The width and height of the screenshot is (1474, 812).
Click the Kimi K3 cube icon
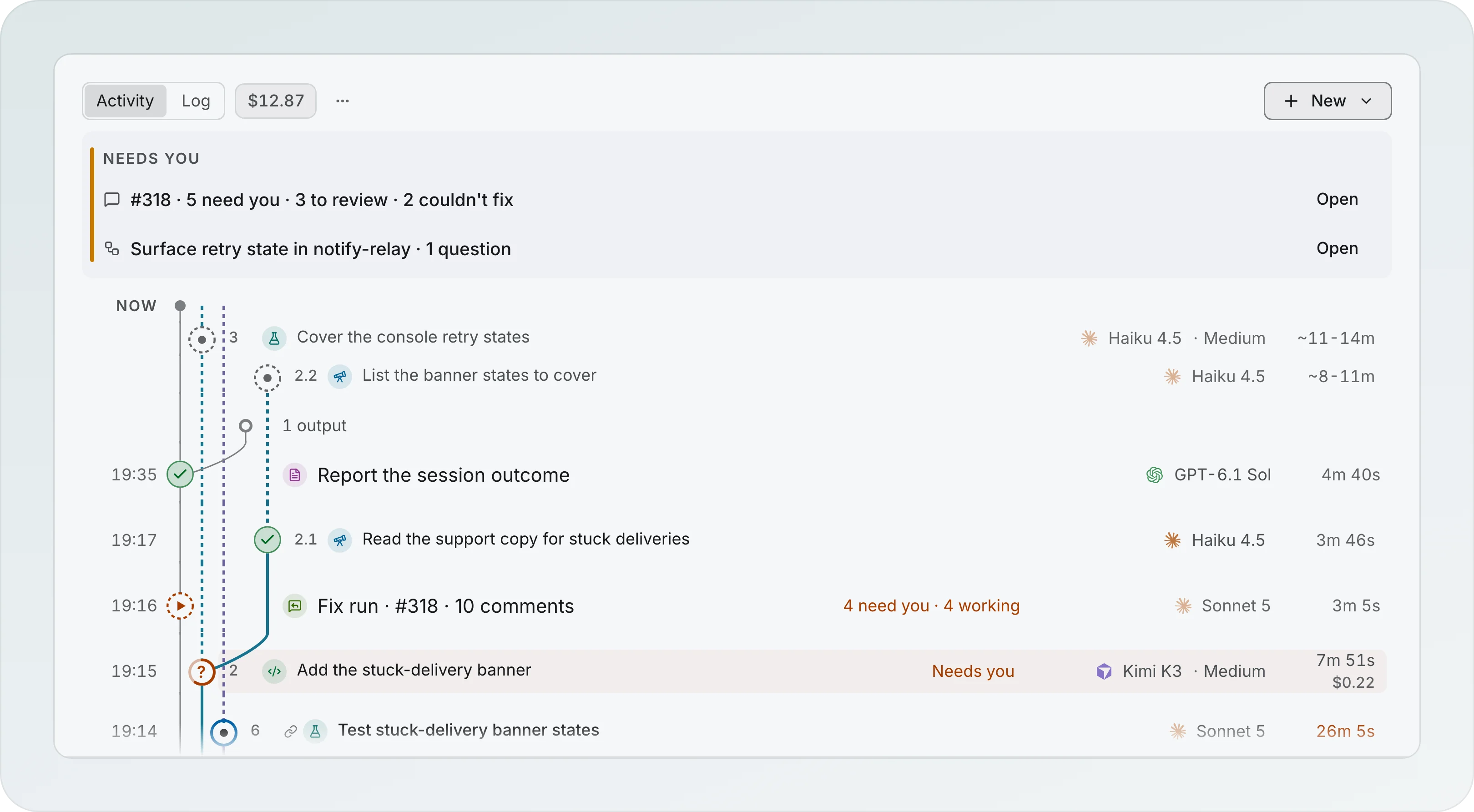pos(1104,671)
